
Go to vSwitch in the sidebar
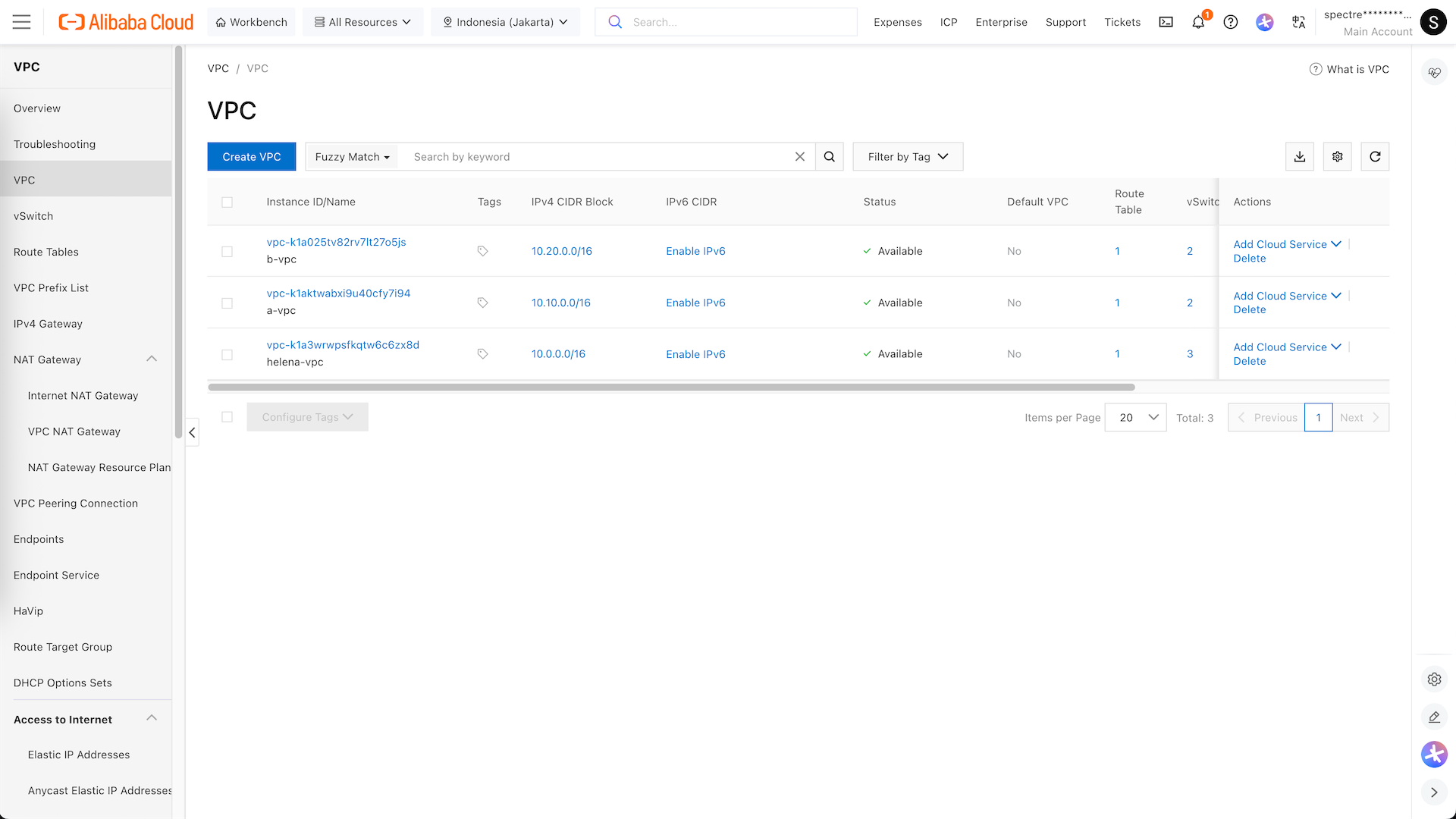[33, 216]
